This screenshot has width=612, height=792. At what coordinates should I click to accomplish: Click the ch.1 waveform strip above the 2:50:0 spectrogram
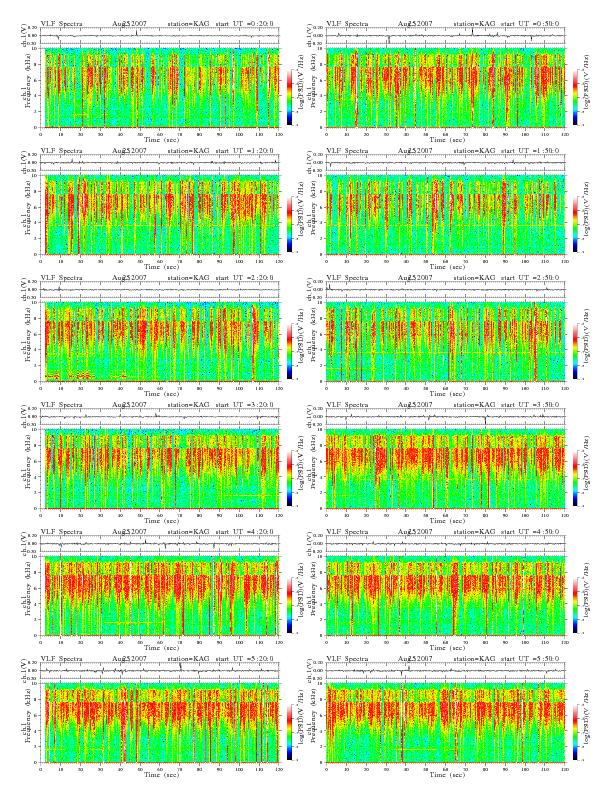click(x=445, y=289)
